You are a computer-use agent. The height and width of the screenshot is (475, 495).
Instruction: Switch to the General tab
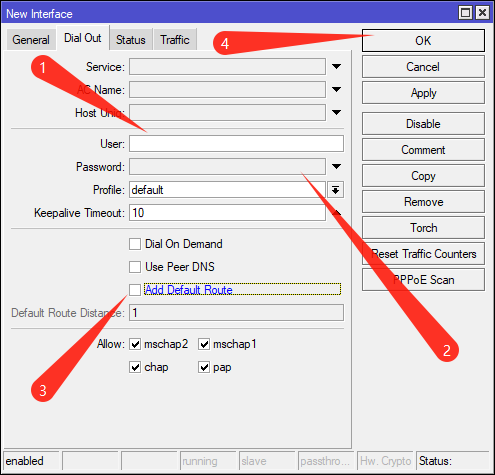pyautogui.click(x=31, y=40)
